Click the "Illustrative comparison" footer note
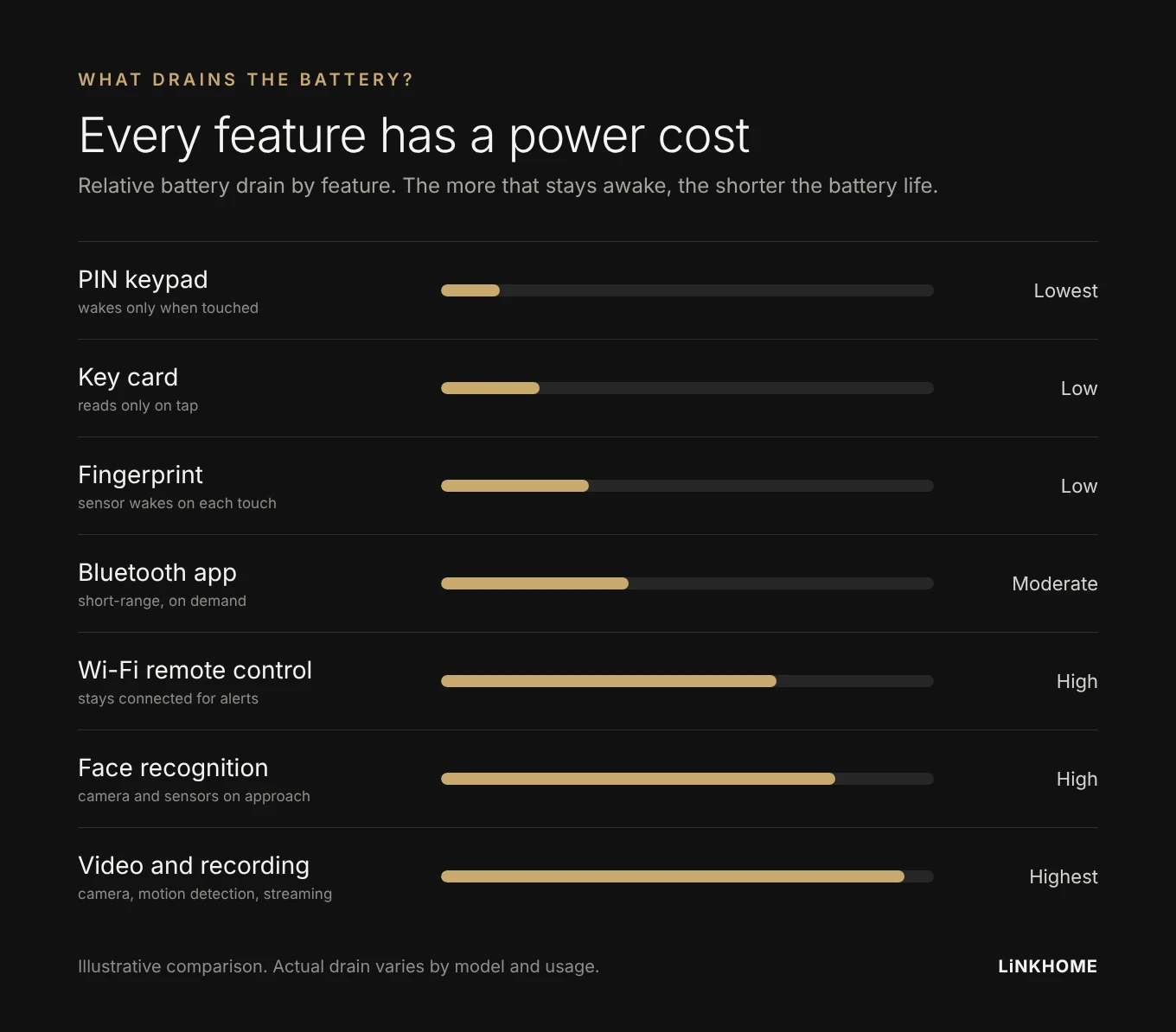The image size is (1176, 1032). coord(338,966)
